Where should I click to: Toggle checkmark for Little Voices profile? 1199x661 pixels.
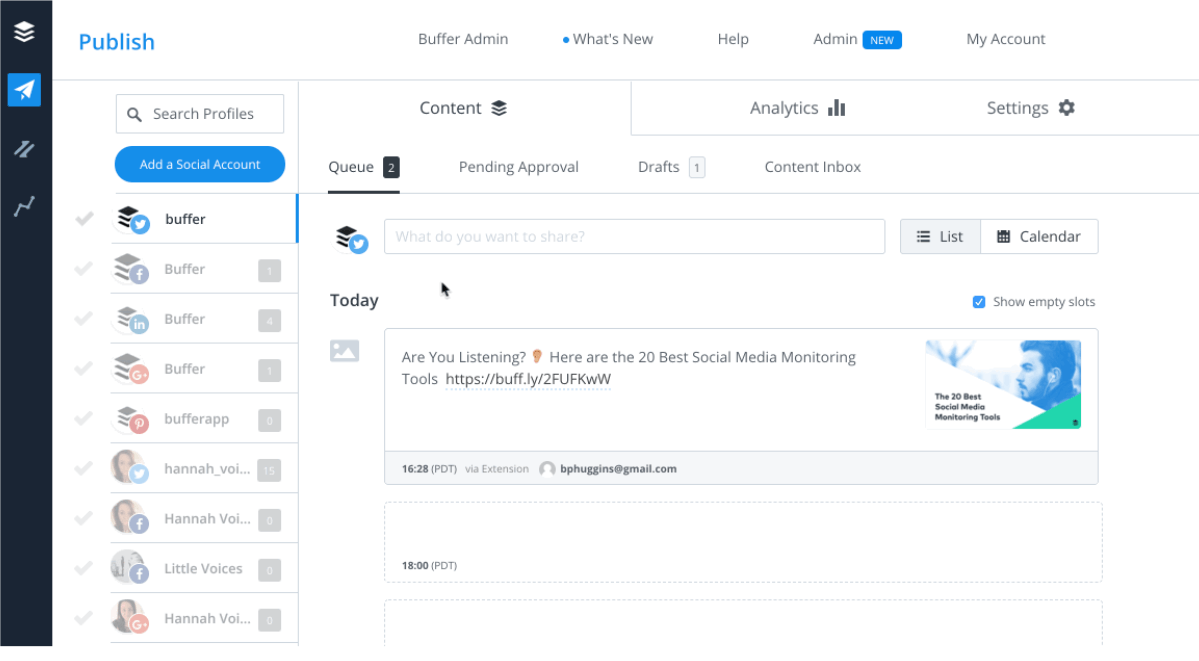(84, 568)
